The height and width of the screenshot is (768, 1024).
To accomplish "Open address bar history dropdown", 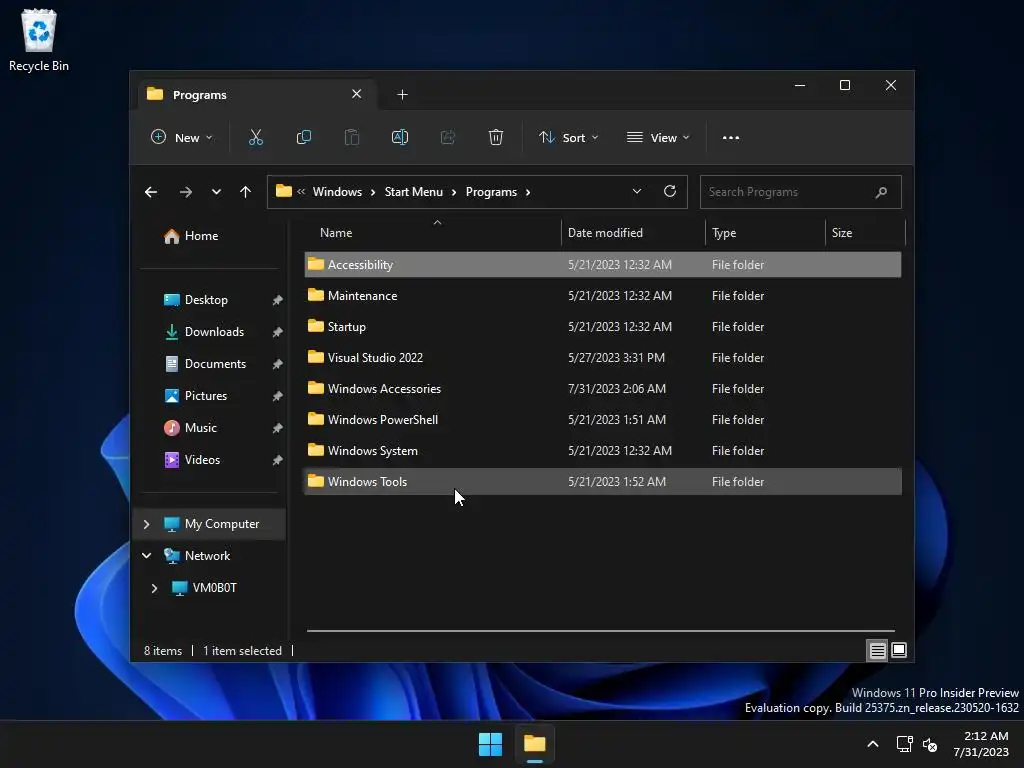I will tap(637, 191).
